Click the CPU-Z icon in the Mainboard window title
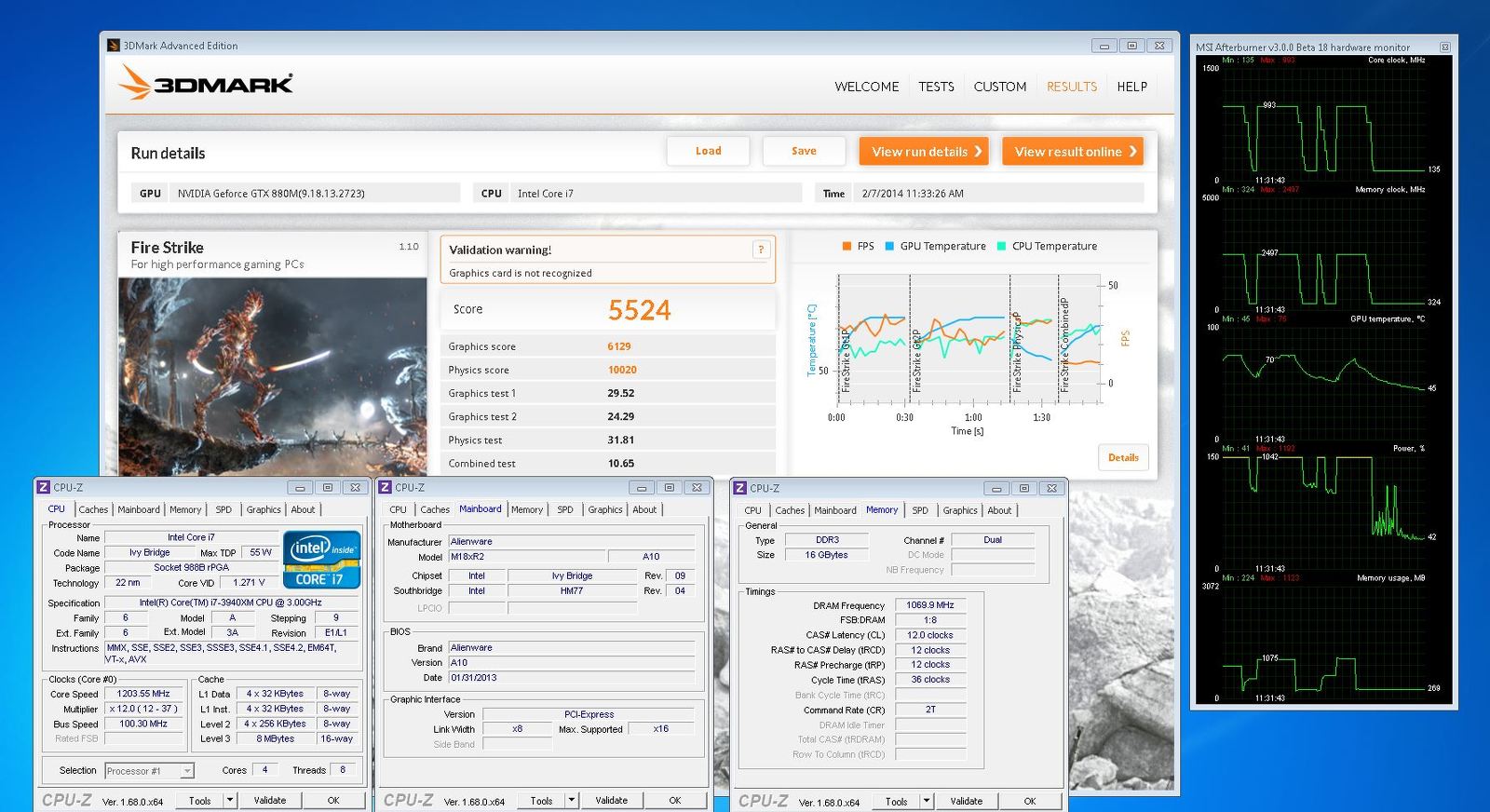This screenshot has height=812, width=1490. [386, 487]
